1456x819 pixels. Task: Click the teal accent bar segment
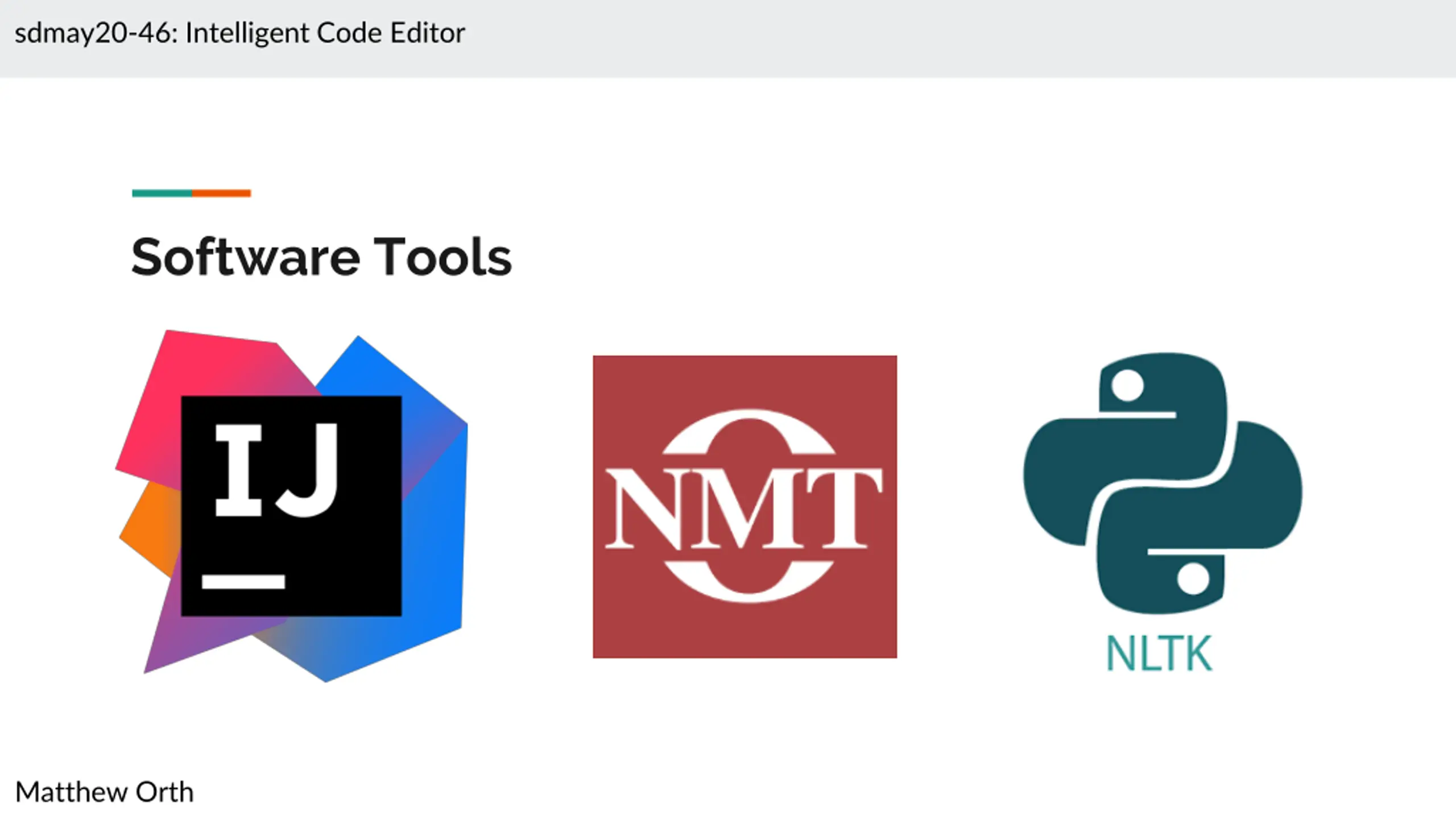(162, 193)
